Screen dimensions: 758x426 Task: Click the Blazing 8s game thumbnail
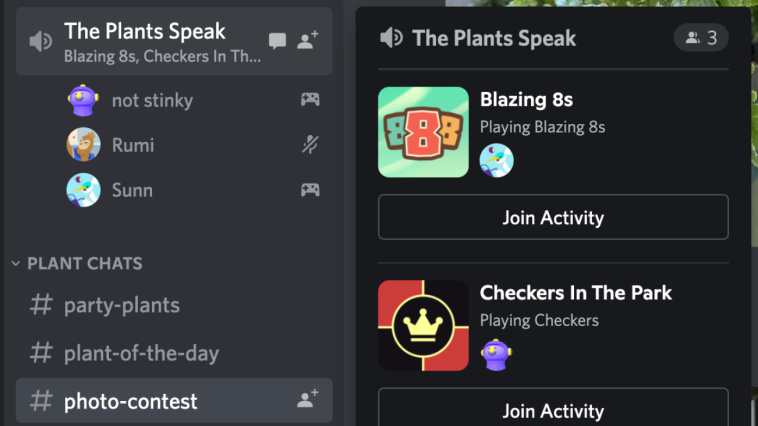pos(423,132)
